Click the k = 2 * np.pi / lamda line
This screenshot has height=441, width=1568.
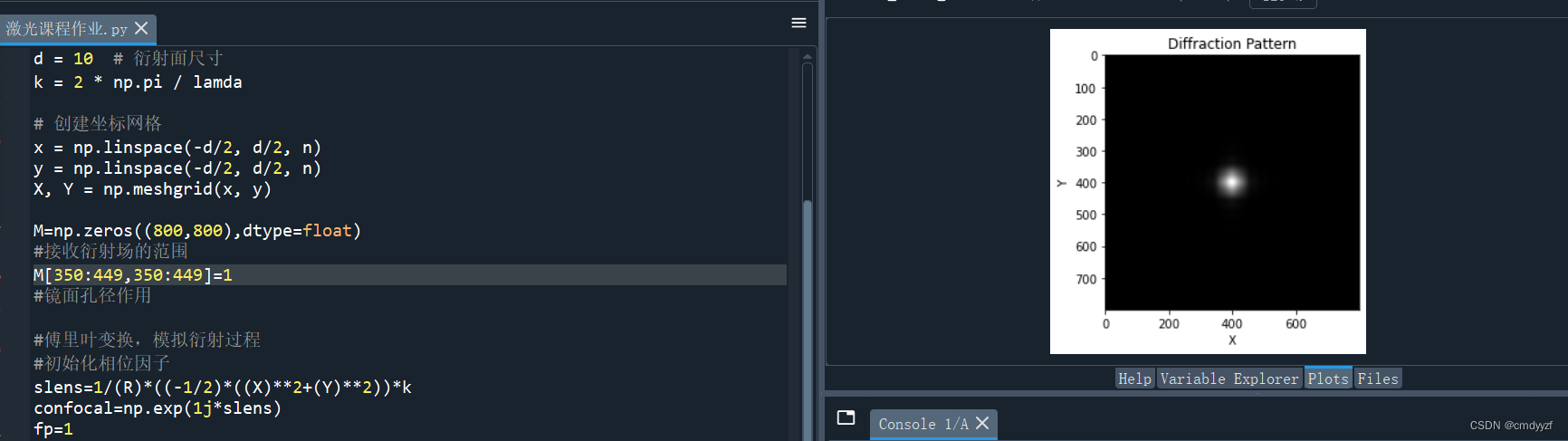[x=138, y=82]
